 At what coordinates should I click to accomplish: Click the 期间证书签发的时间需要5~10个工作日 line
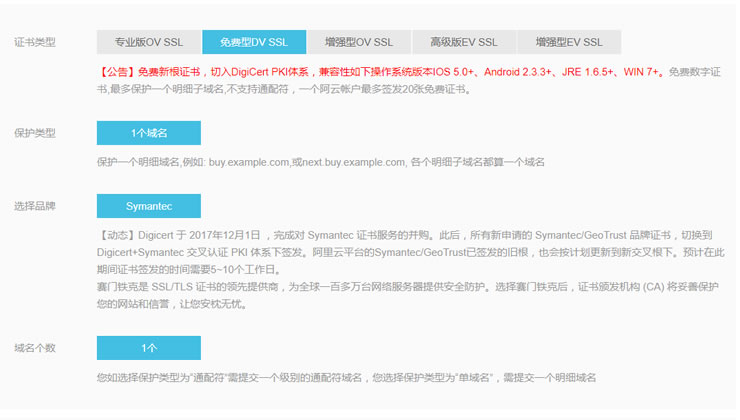[189, 270]
